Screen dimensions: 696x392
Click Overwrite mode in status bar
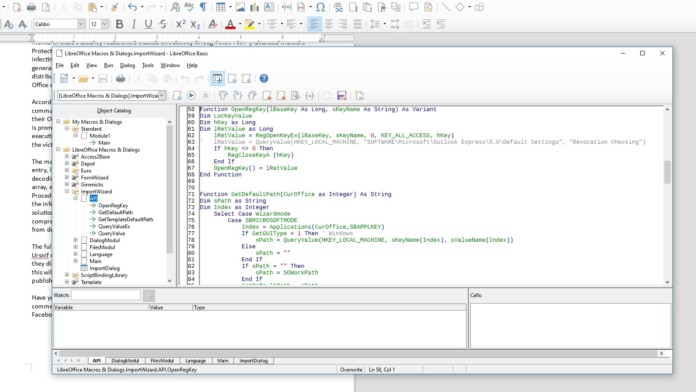(x=351, y=369)
